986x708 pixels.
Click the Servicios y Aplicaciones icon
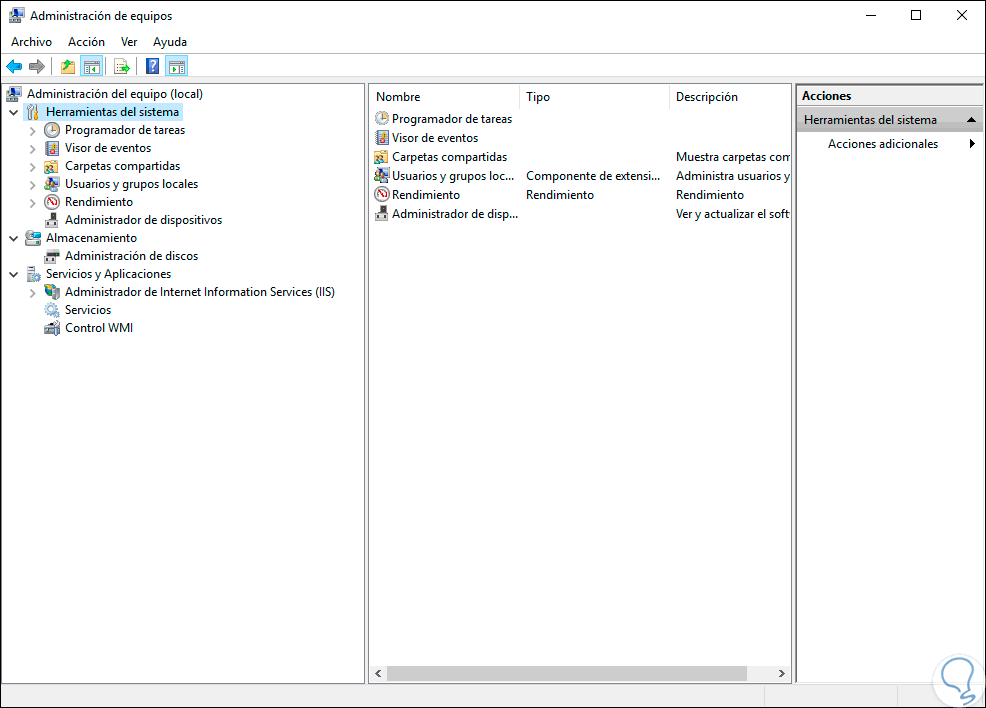33,274
